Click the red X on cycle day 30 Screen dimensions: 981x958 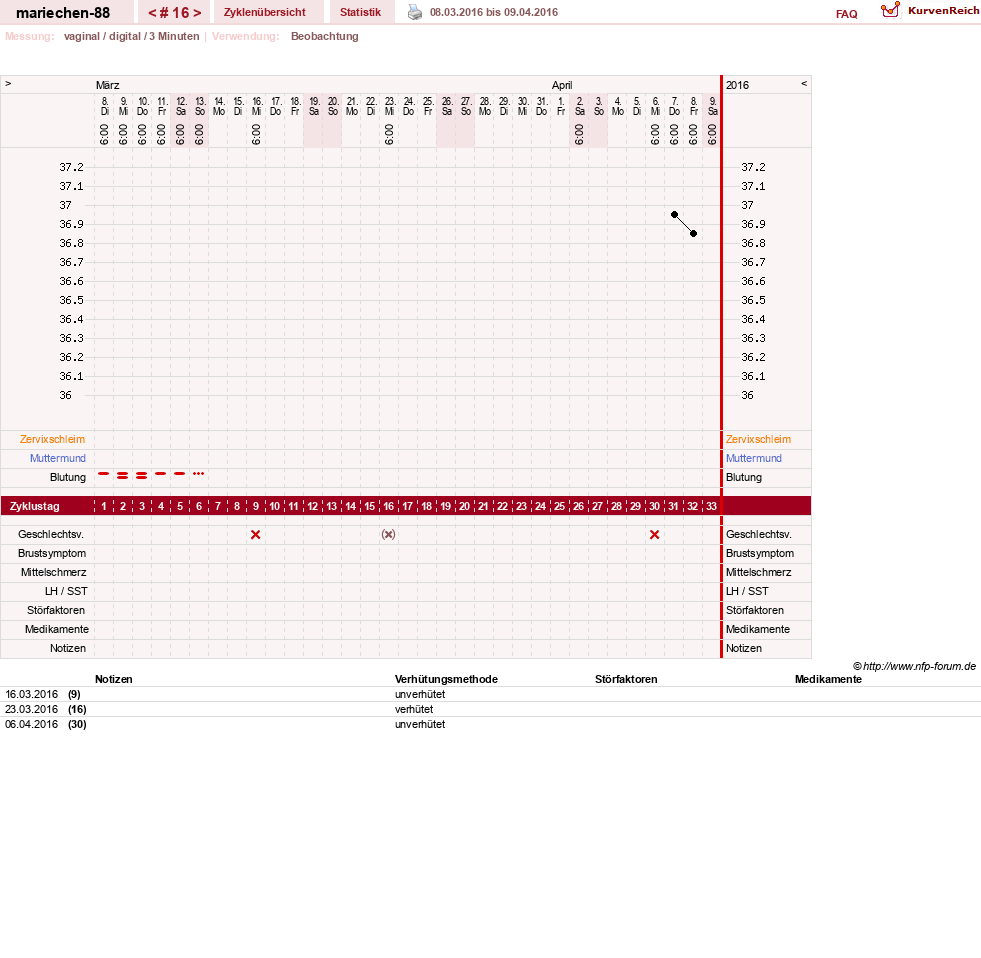coord(654,534)
